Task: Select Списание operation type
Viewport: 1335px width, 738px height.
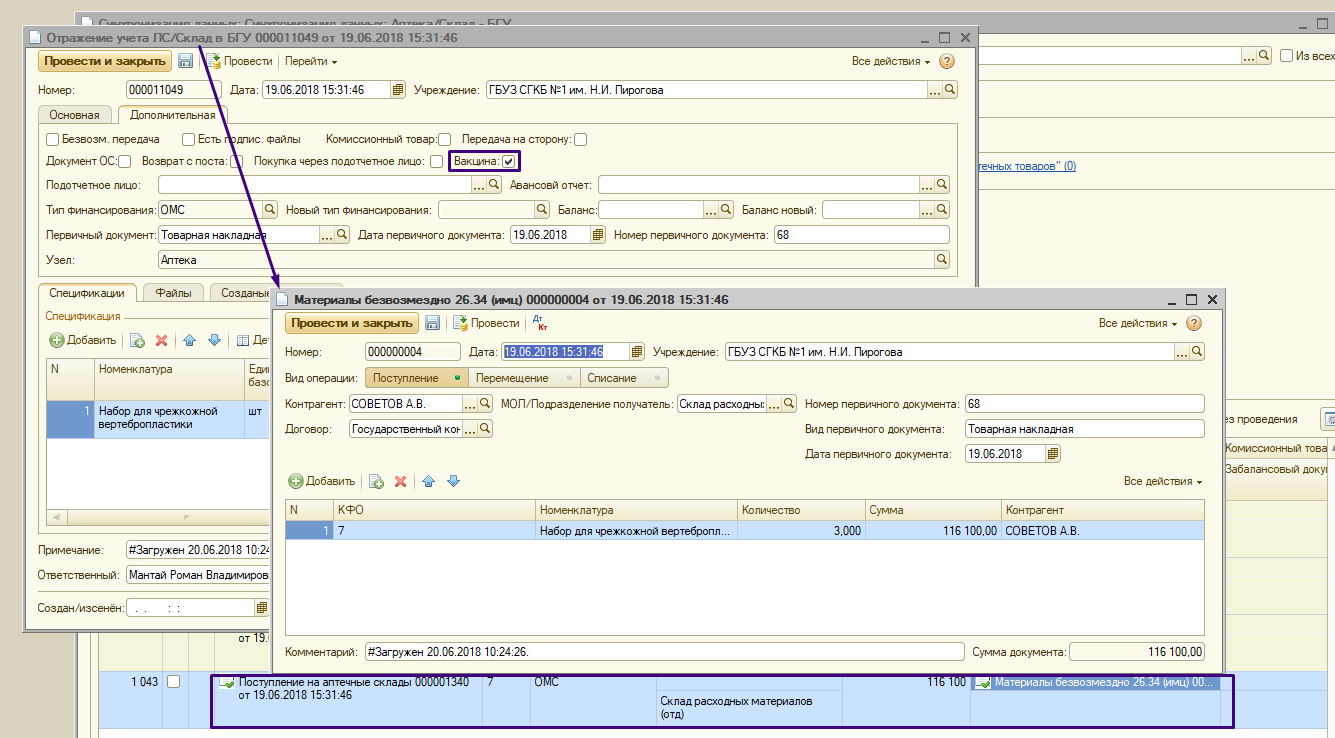Action: point(612,378)
